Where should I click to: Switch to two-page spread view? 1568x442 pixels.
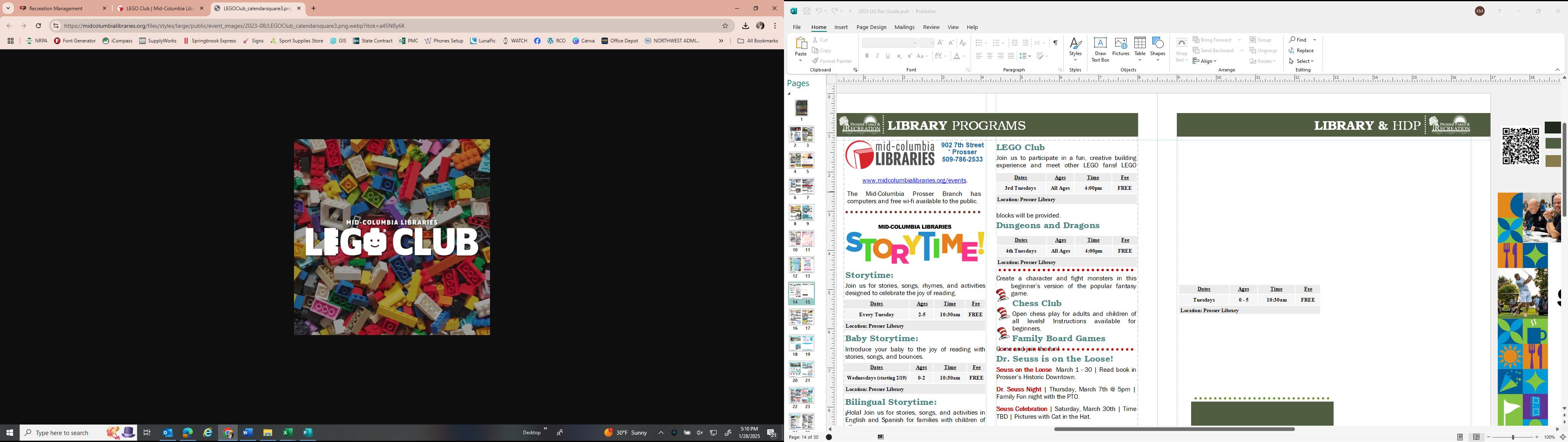pyautogui.click(x=1476, y=437)
